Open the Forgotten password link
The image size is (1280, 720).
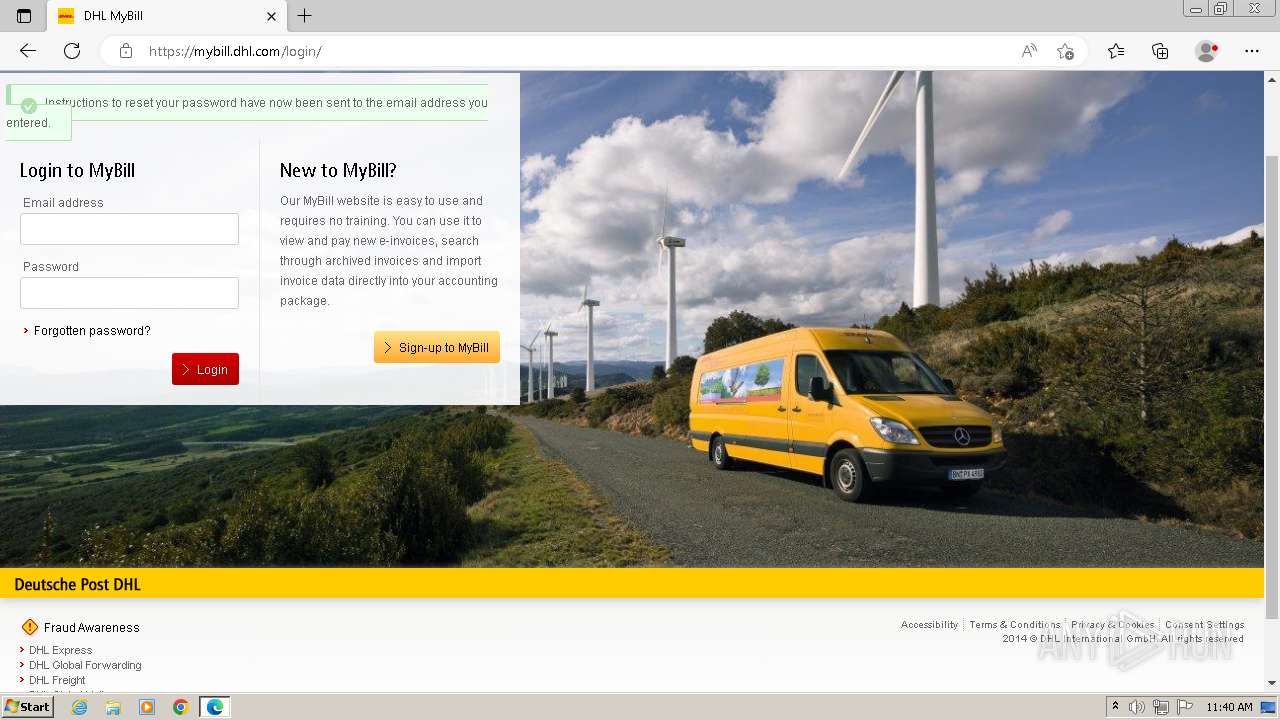click(92, 331)
